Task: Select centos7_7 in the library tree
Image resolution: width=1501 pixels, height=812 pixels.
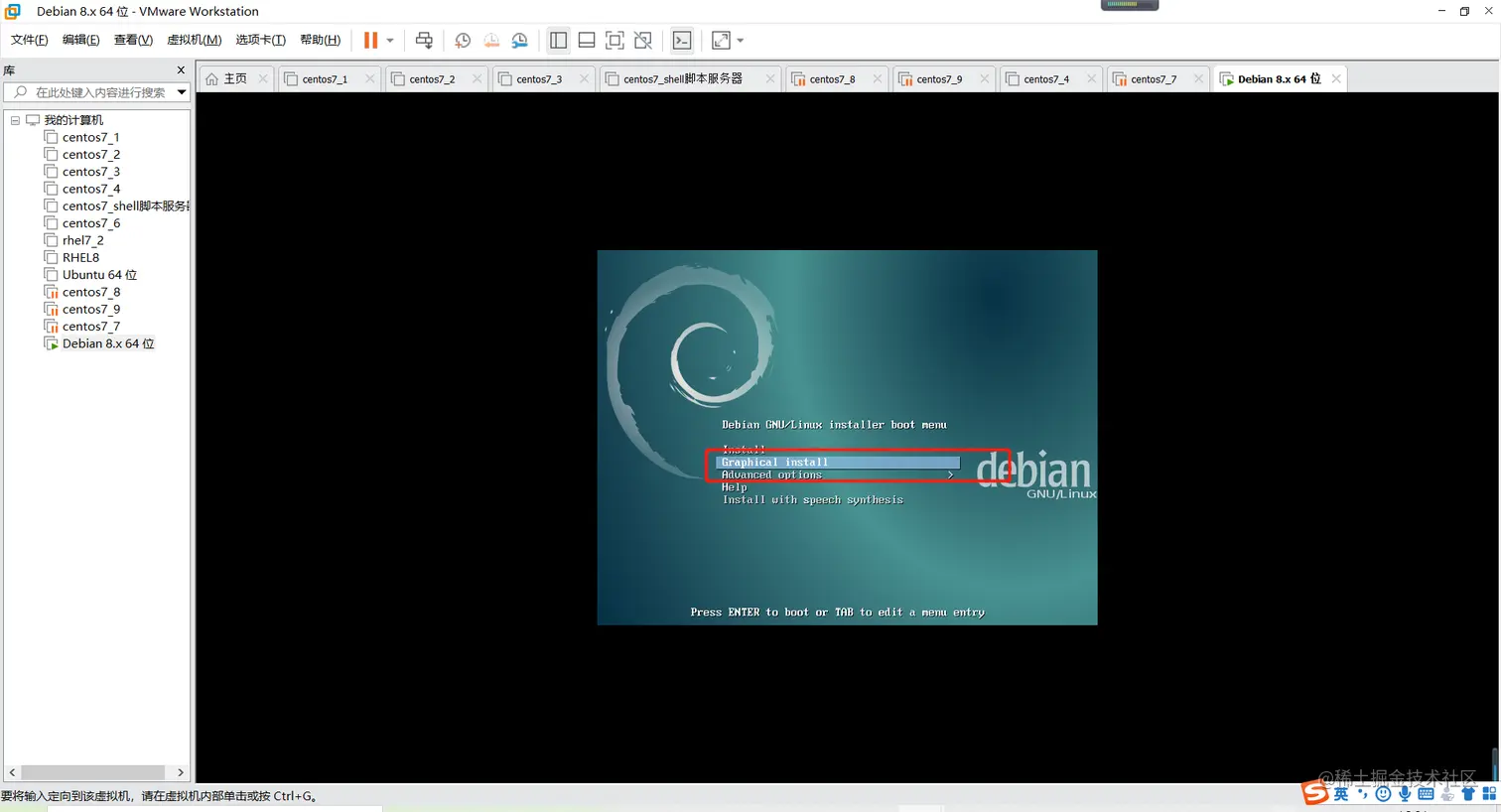Action: (x=90, y=327)
